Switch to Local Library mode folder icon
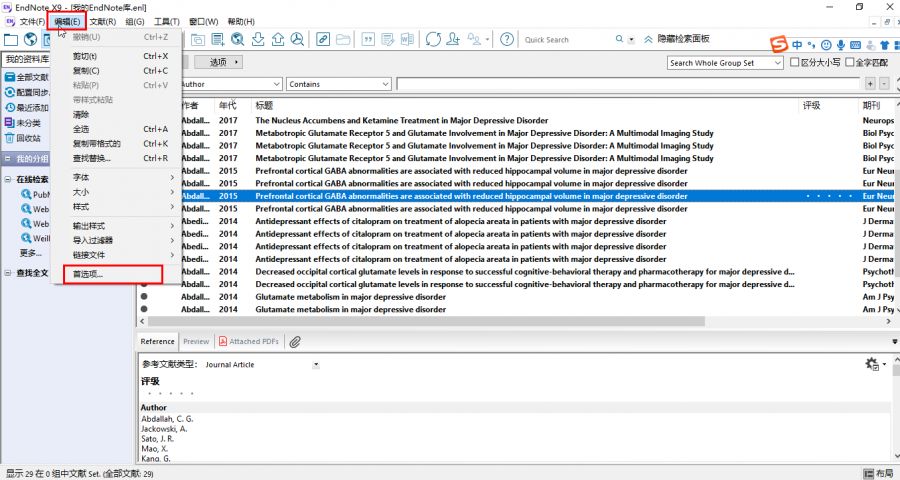This screenshot has height=480, width=900. [x=11, y=40]
